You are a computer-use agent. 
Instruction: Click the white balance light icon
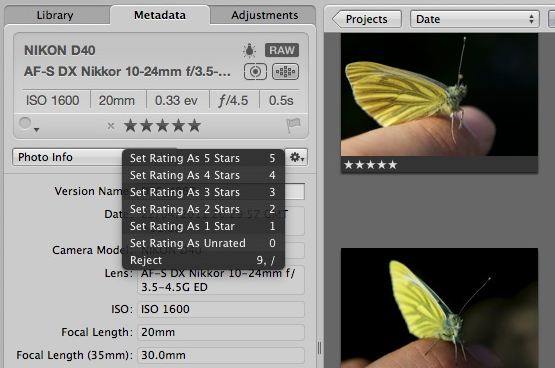click(x=249, y=50)
